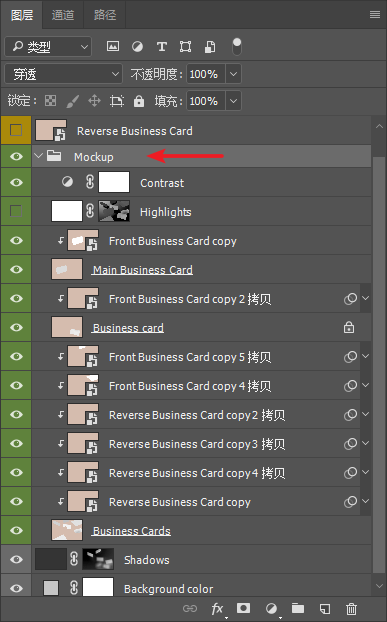Lock transparent pixels icon
This screenshot has width=387, height=622.
pos(50,101)
